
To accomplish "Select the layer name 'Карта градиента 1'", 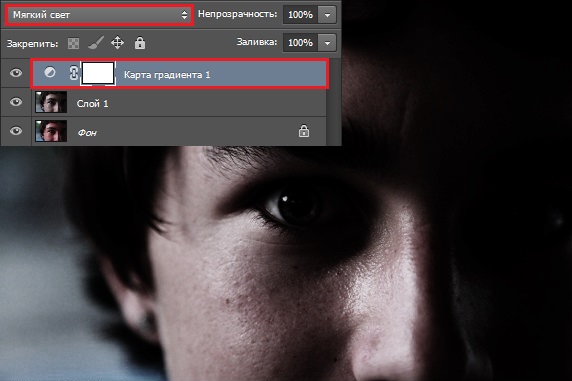I will (167, 75).
